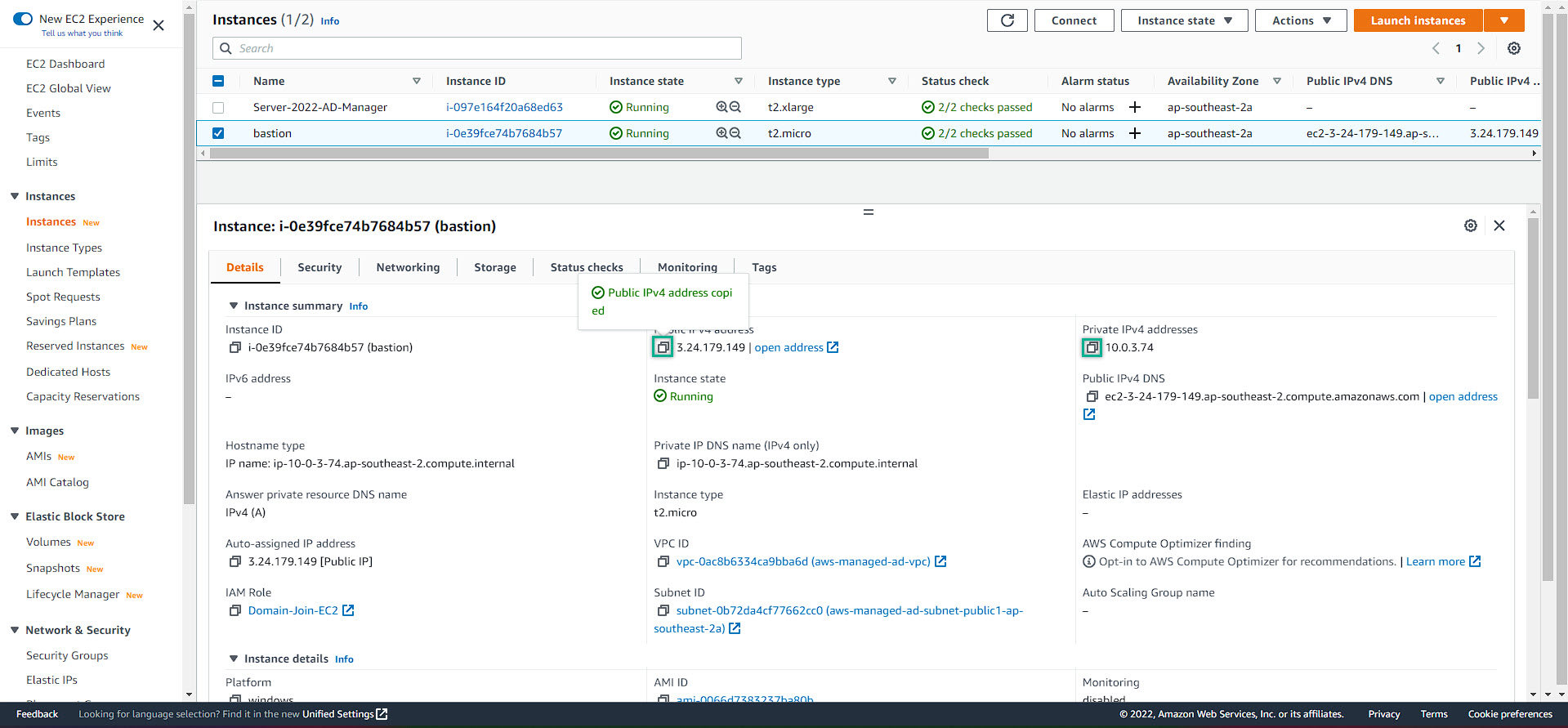Open EC2 Dashboard in the sidebar
Image resolution: width=1568 pixels, height=728 pixels.
point(65,64)
